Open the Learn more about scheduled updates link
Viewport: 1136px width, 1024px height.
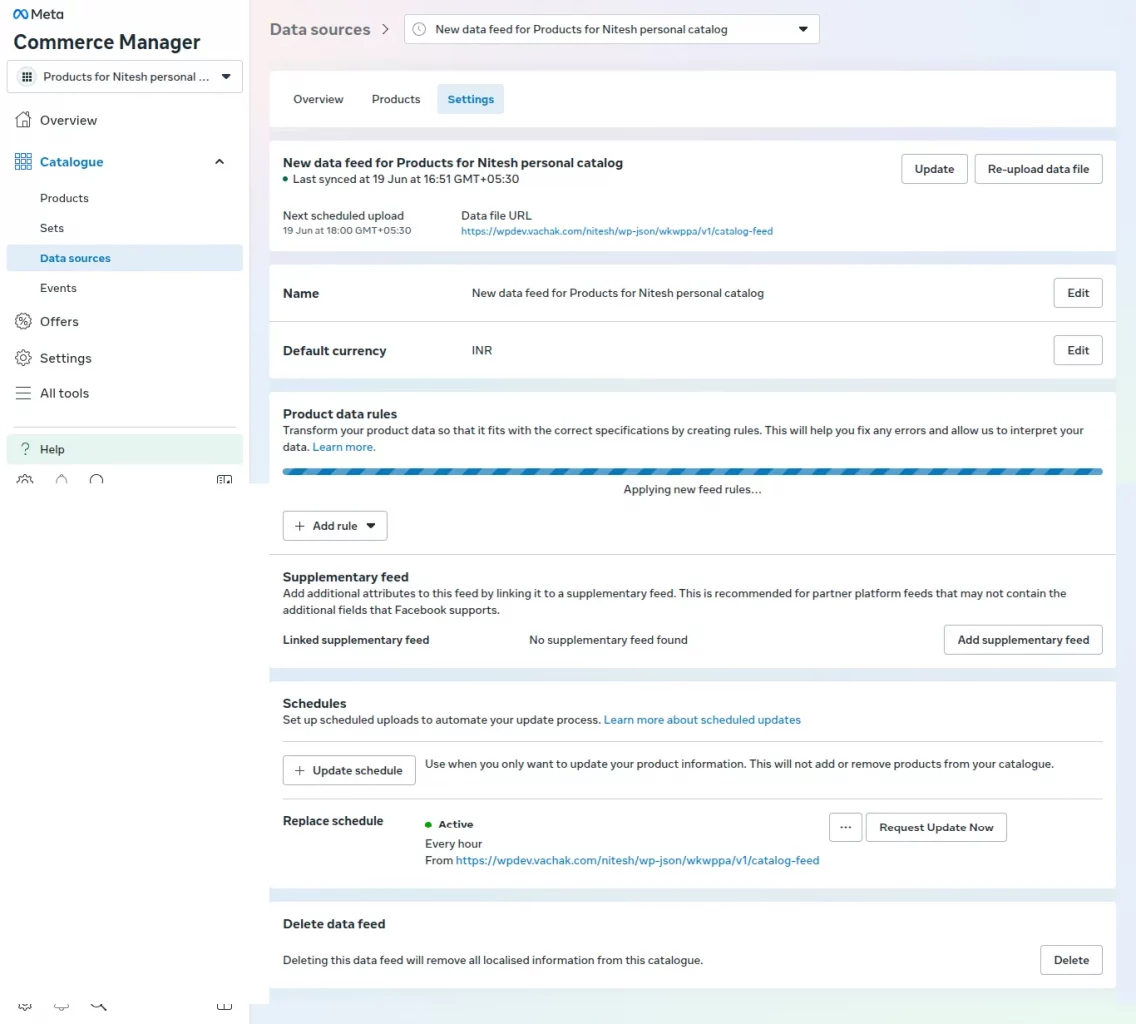[702, 720]
